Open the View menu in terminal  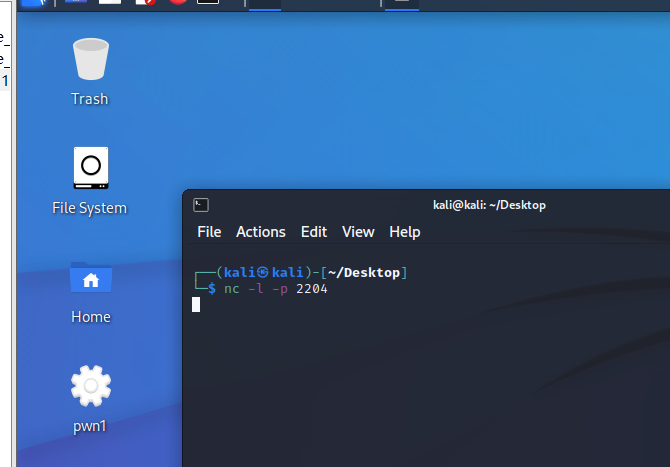[358, 232]
